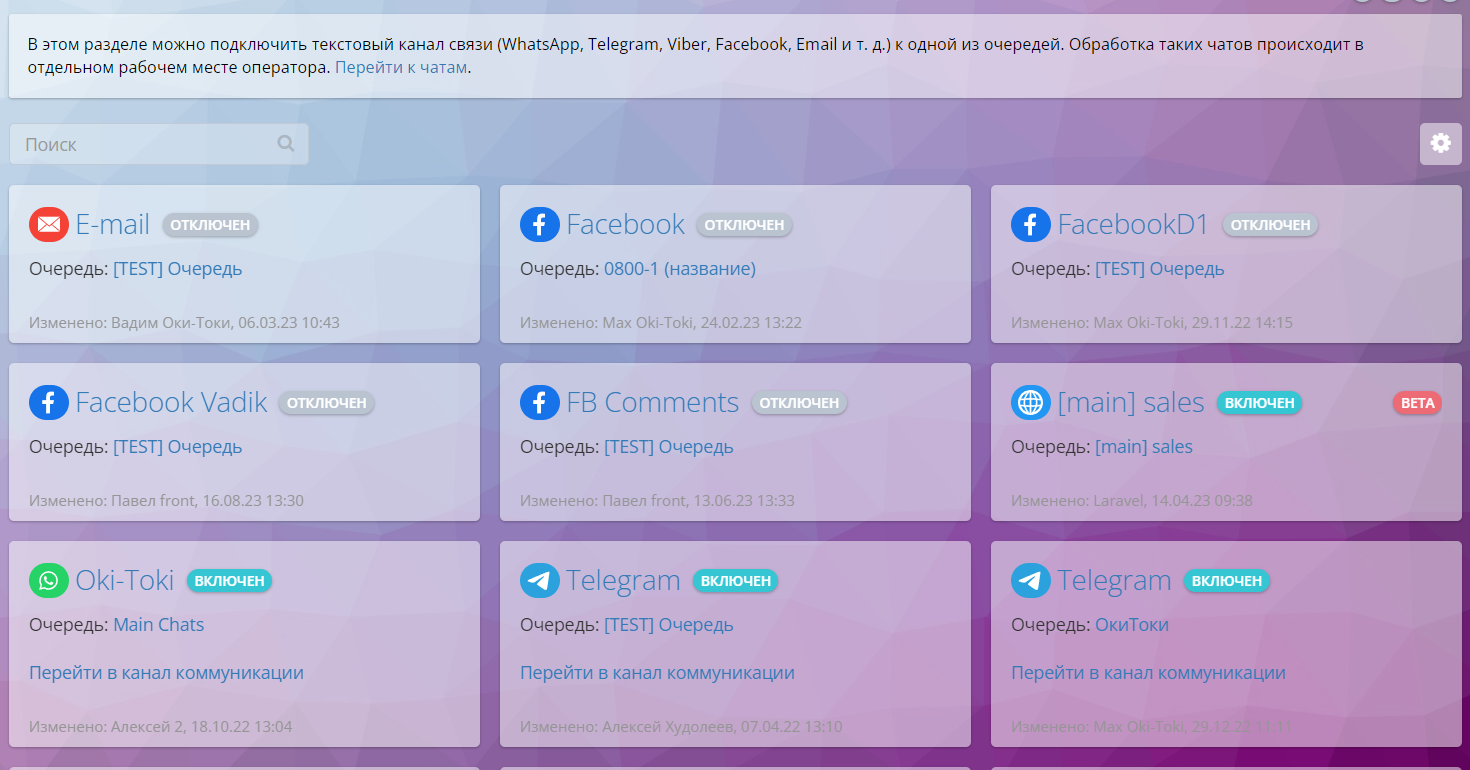Click ВКЛЮЧЕН badge on Telegram ОкиТоки card
Viewport: 1470px width, 770px height.
coord(1226,581)
